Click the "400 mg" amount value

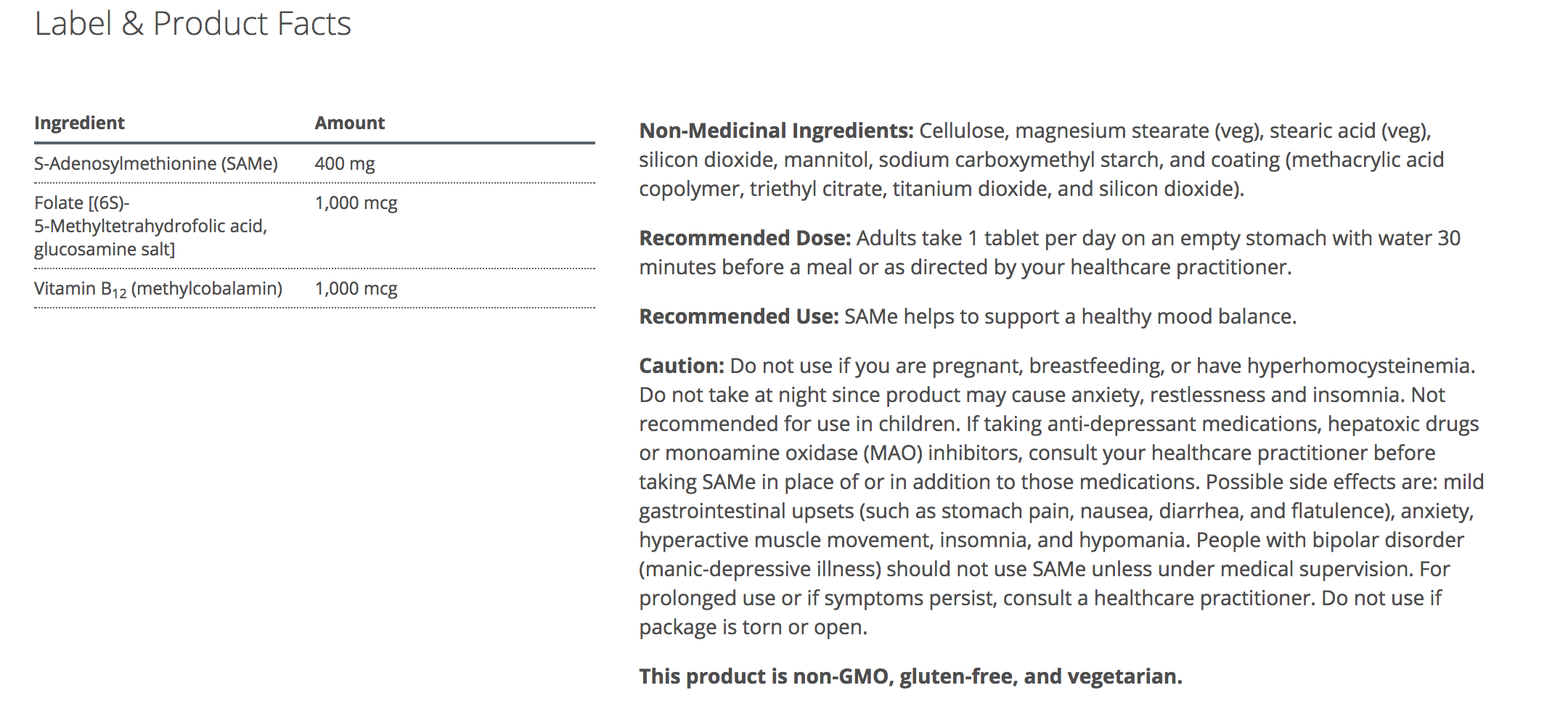[x=344, y=163]
